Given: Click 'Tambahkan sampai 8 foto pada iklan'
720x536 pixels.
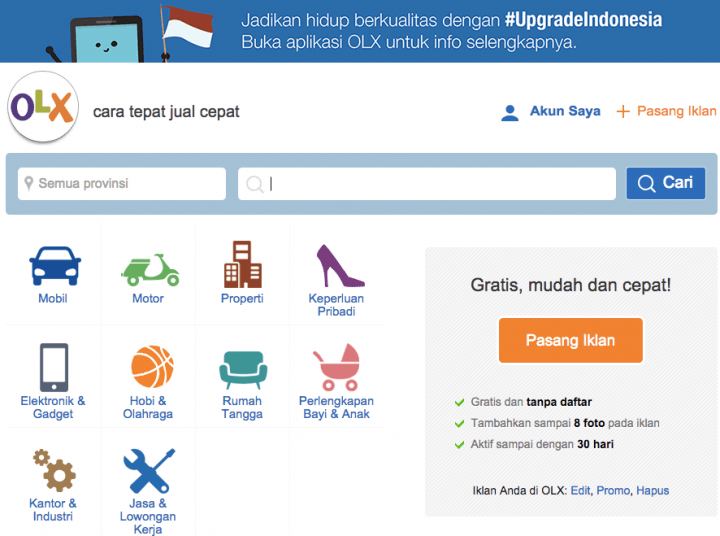Looking at the screenshot, I should (x=565, y=423).
